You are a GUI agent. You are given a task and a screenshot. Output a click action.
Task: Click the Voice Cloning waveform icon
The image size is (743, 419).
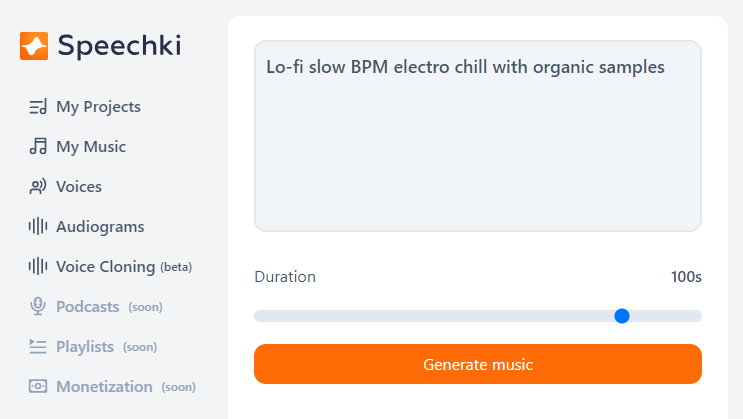pos(38,266)
